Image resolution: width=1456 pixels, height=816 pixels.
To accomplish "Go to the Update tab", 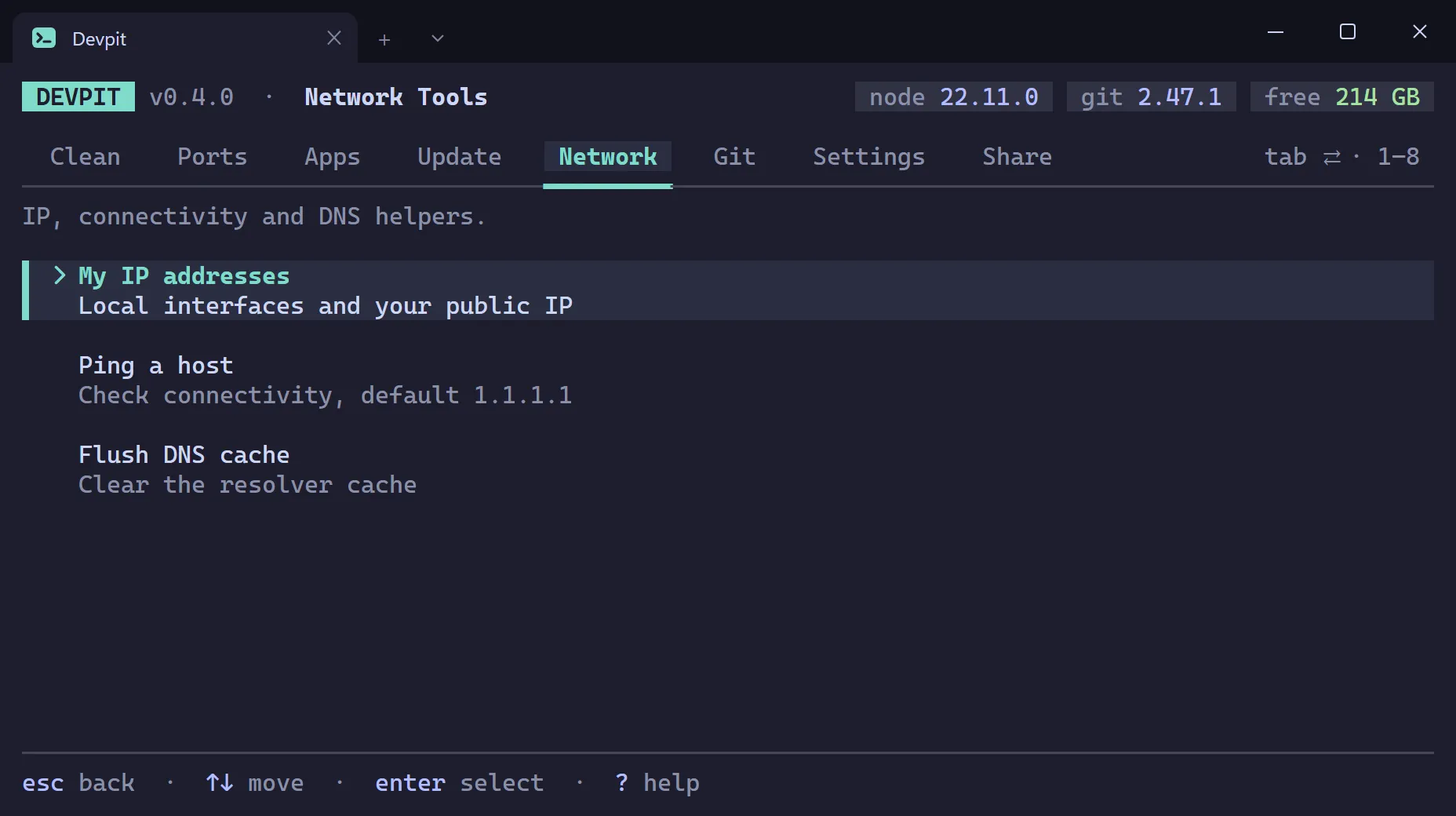I will coord(460,157).
